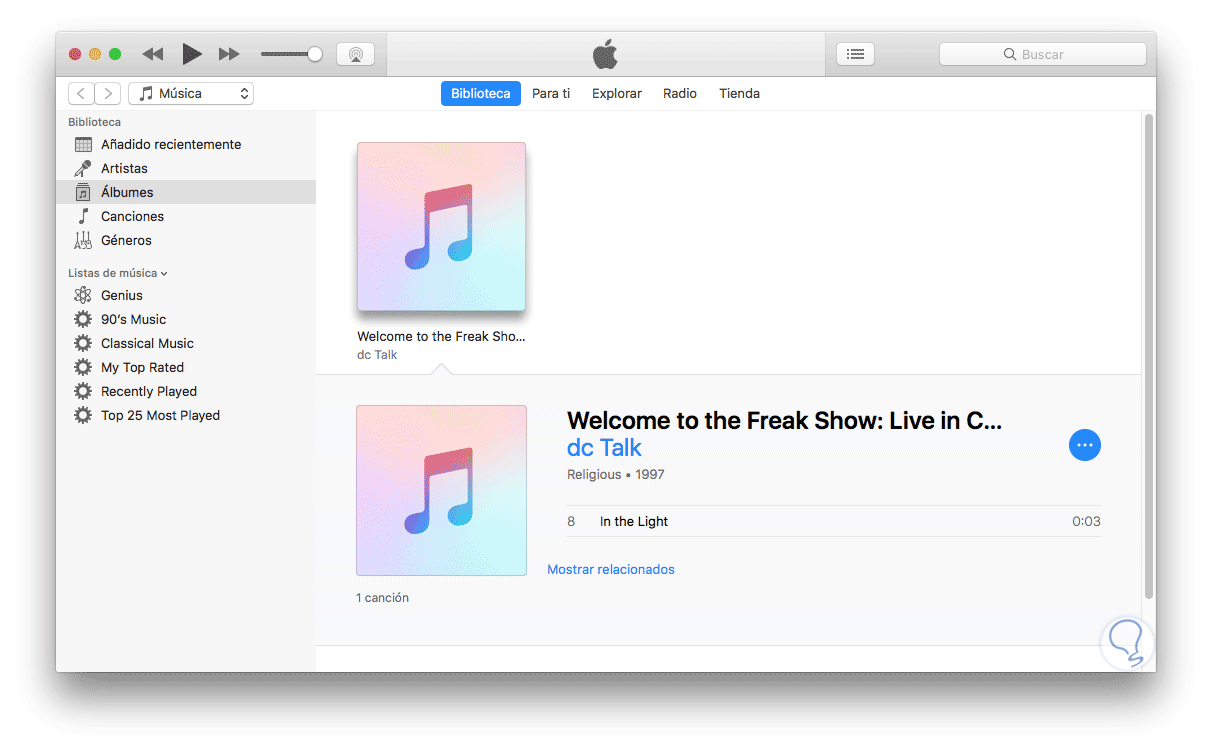Viewport: 1212px width, 752px height.
Task: Click the 90's Music gear icon
Action: (83, 319)
